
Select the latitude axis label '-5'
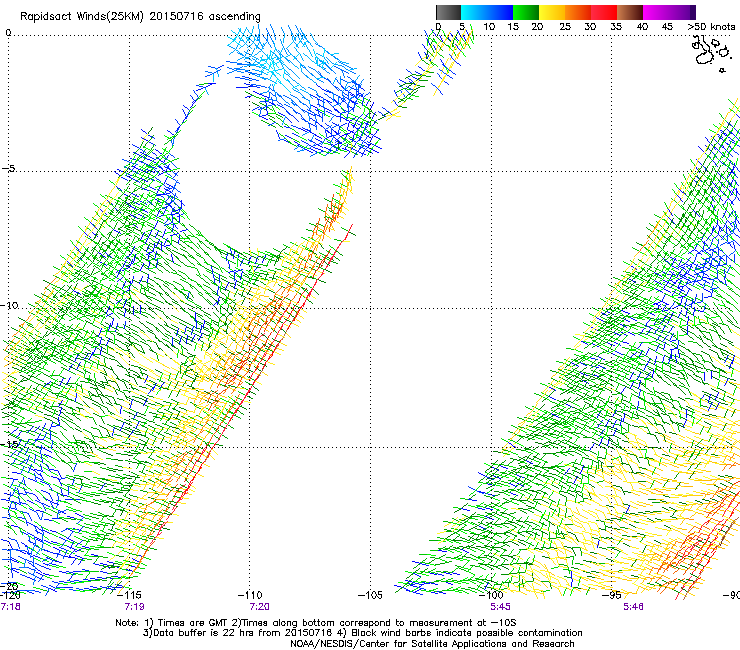(x=9, y=169)
